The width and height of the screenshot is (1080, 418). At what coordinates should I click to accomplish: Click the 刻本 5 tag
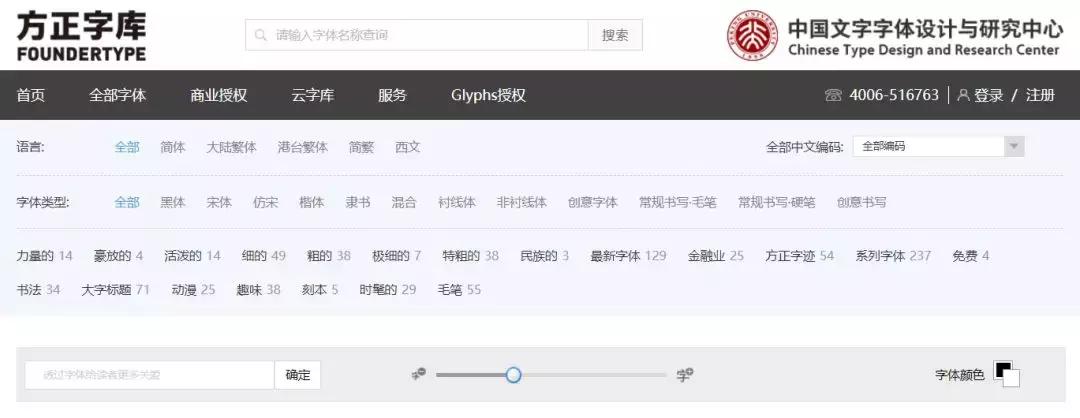click(320, 290)
